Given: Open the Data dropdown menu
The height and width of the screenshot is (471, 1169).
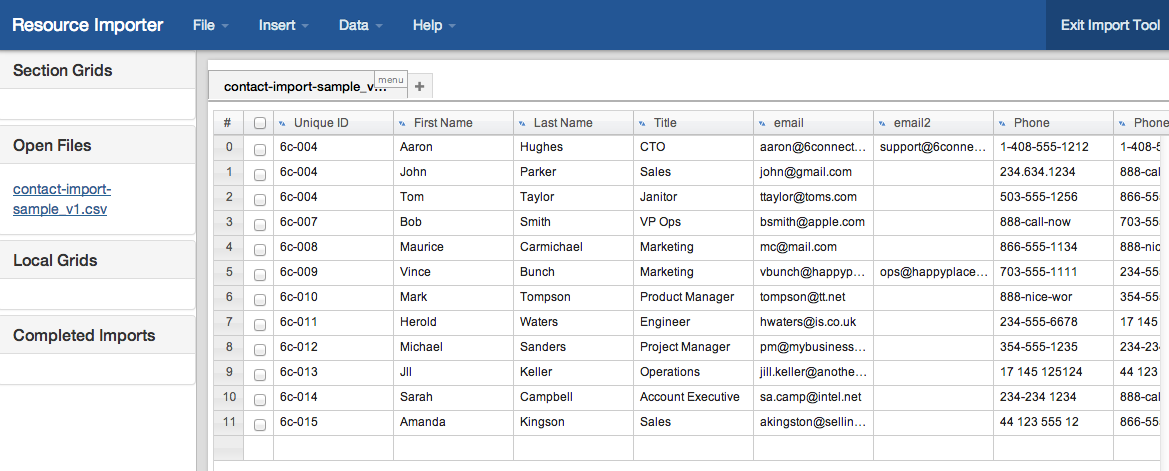Looking at the screenshot, I should point(360,25).
